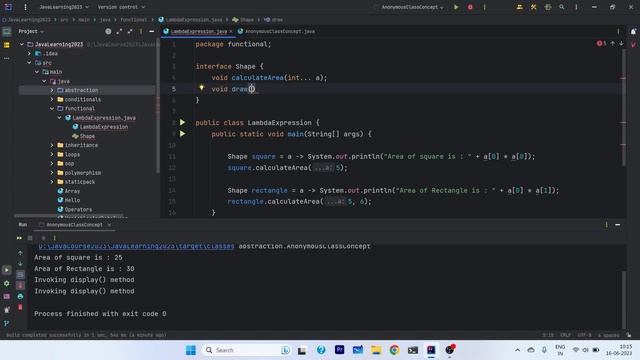Expand the polymorphism folder
The image size is (640, 360).
pos(52,173)
